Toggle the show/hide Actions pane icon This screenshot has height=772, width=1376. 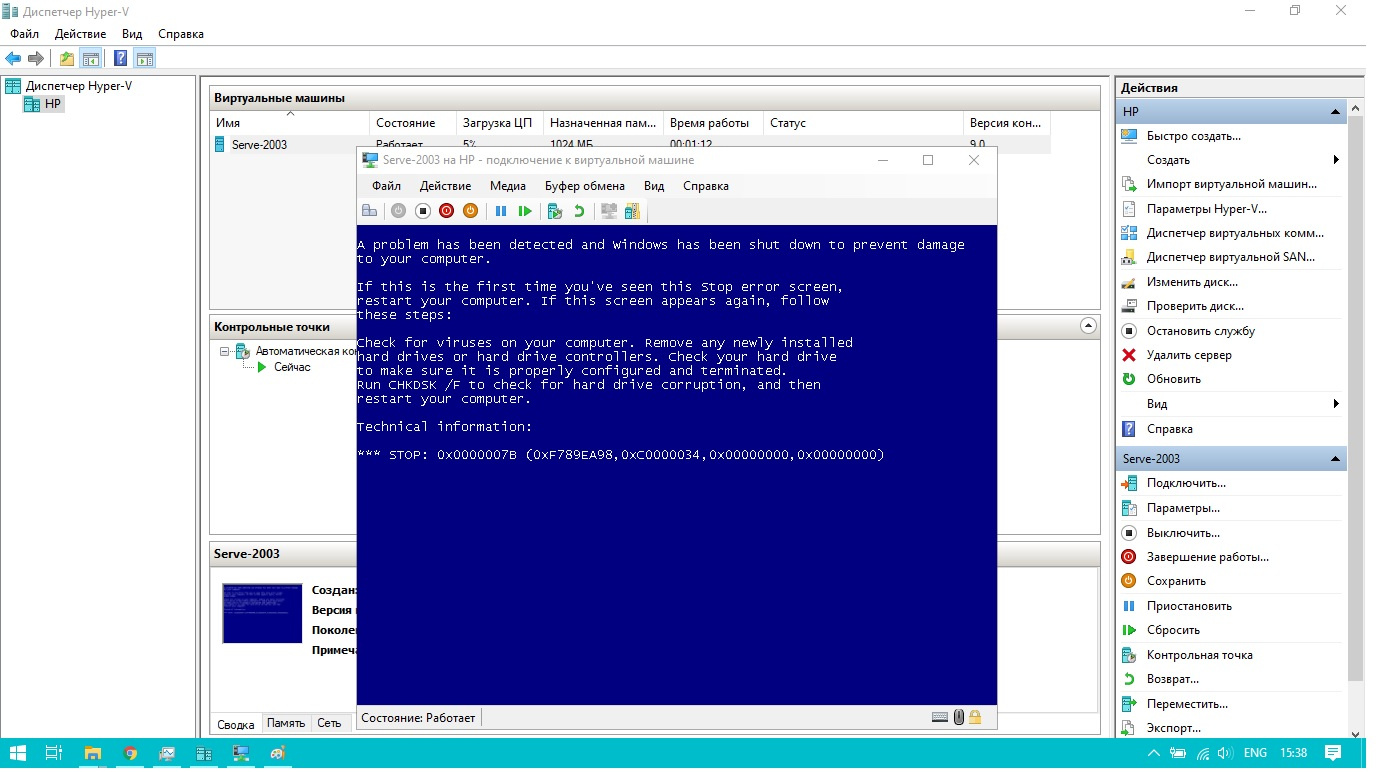[144, 58]
